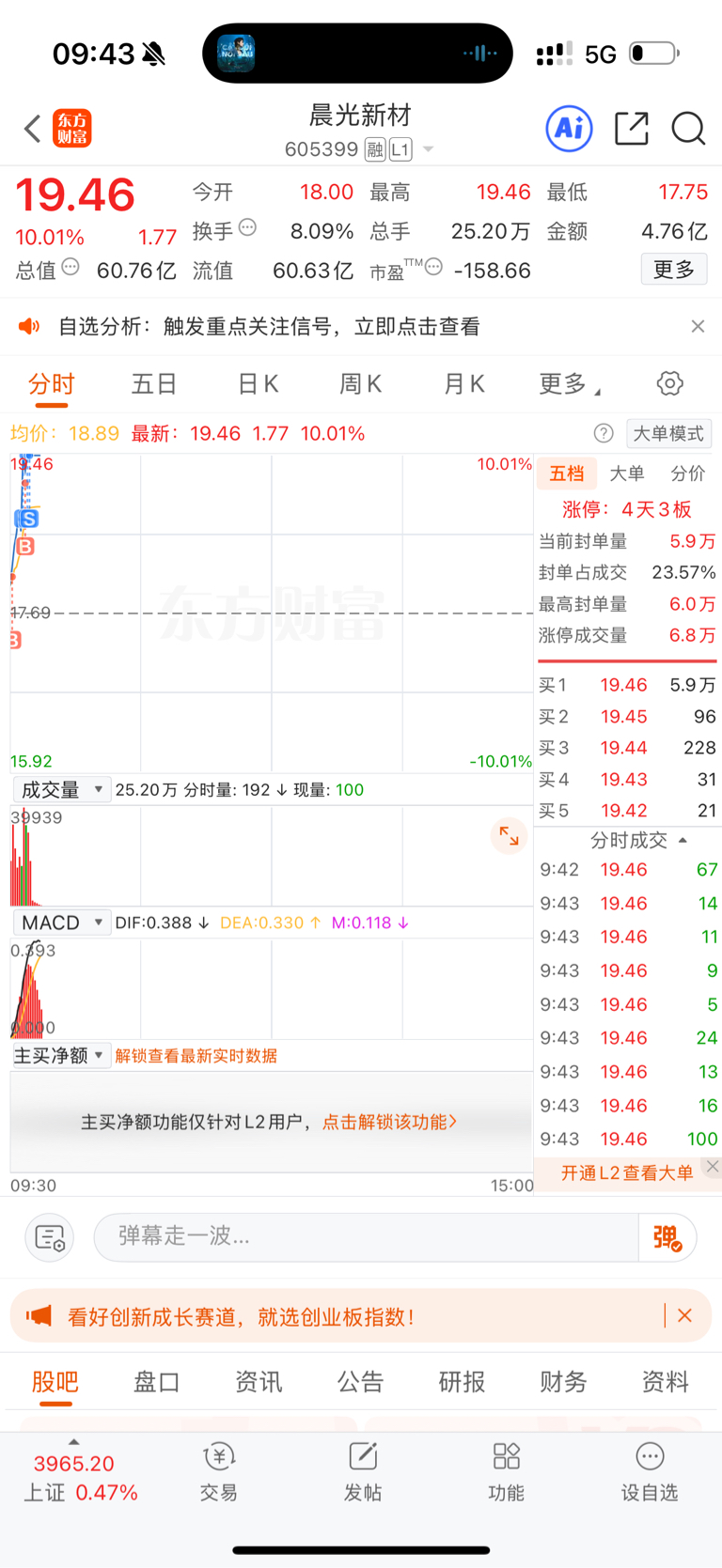Tap the back arrow icon
The height and width of the screenshot is (1568, 722).
(x=33, y=129)
